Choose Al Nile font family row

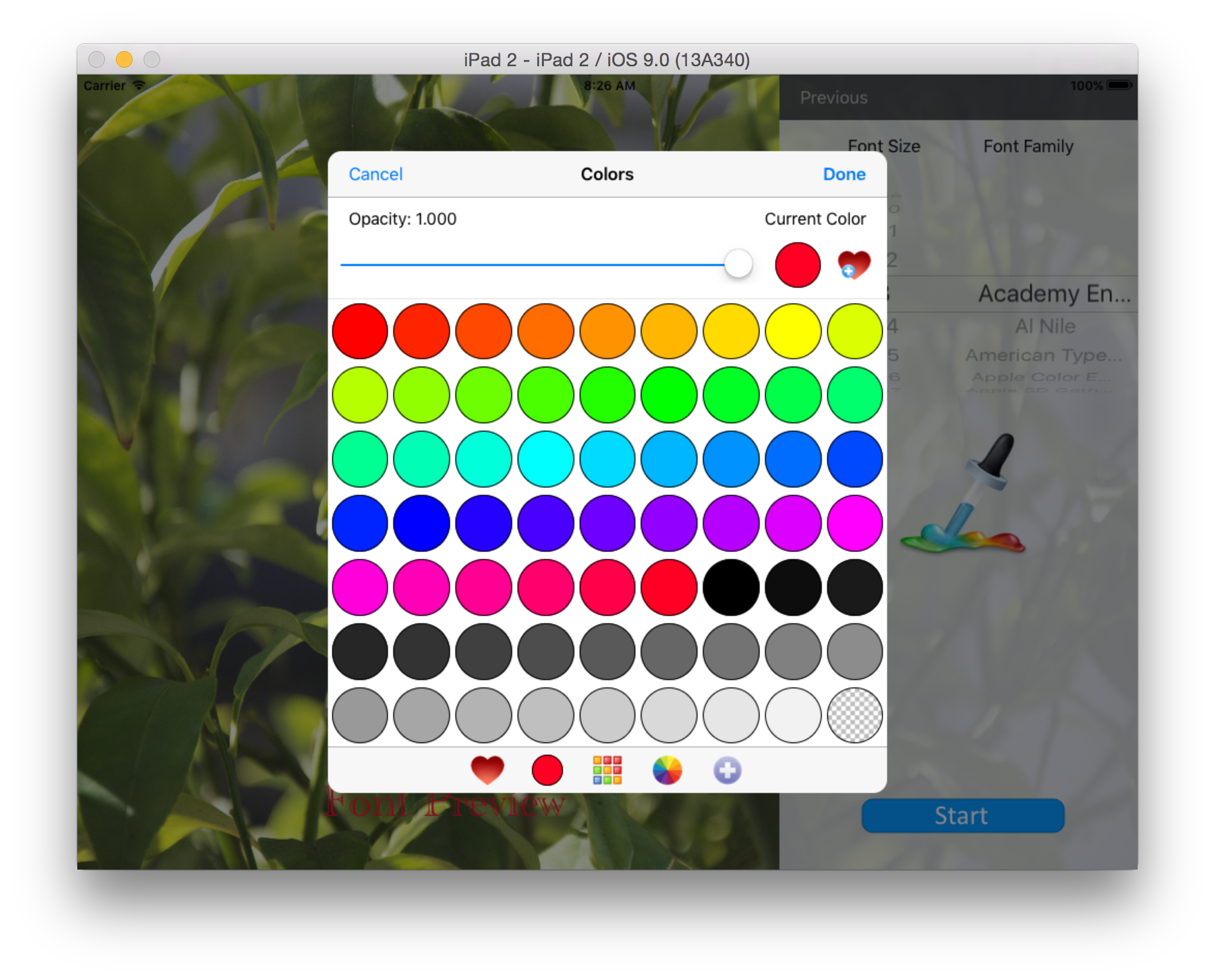click(1045, 326)
